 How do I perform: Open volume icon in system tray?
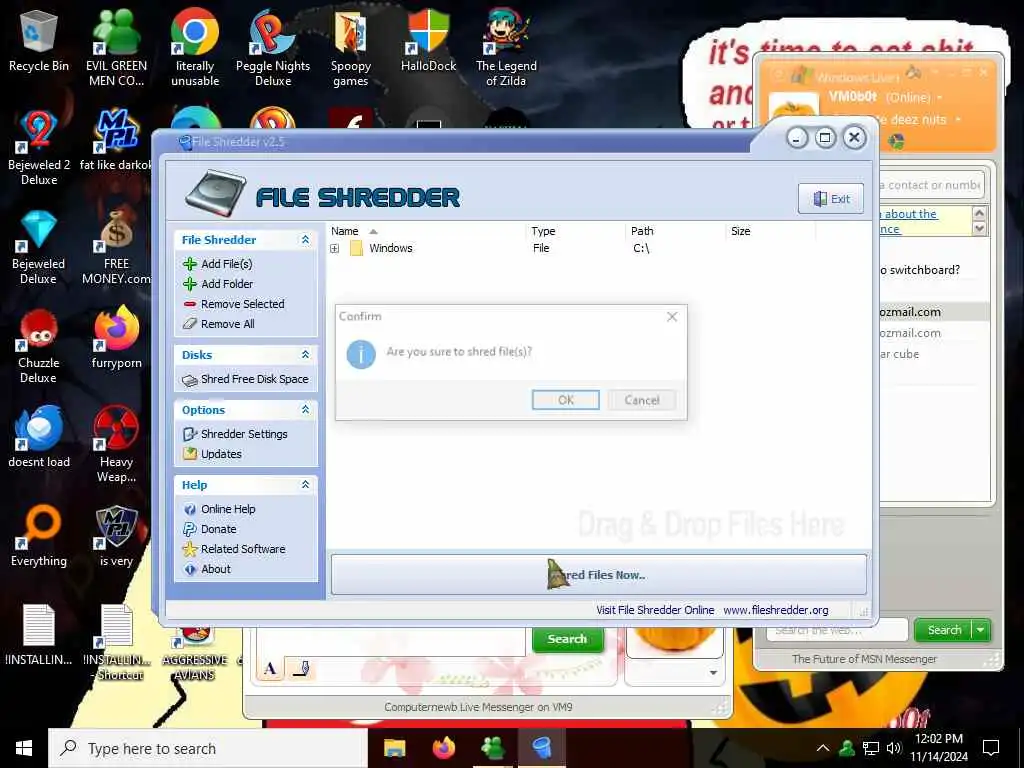pyautogui.click(x=893, y=748)
